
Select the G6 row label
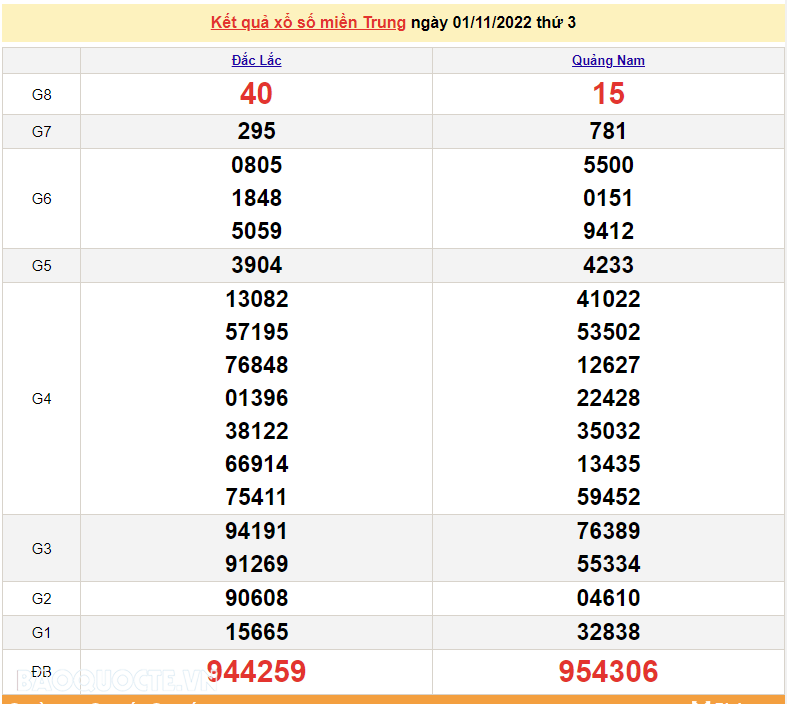(41, 198)
